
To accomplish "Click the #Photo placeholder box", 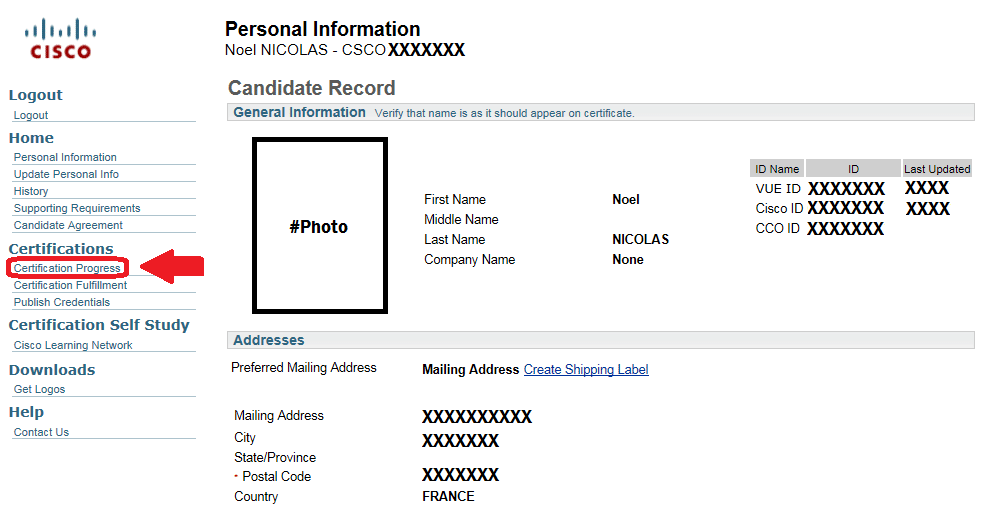I will coord(319,226).
